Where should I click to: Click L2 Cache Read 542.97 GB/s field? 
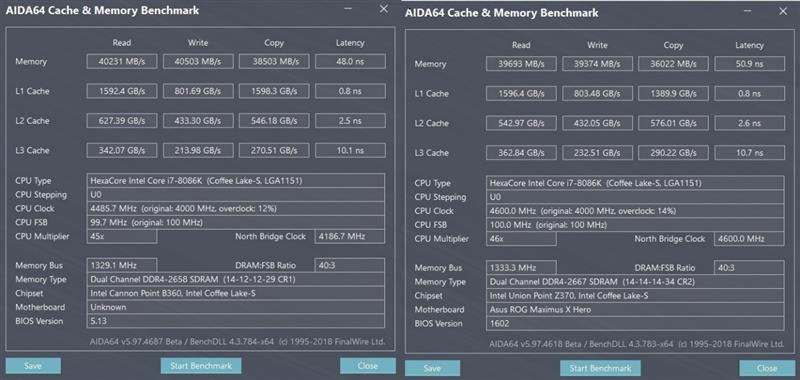click(521, 123)
